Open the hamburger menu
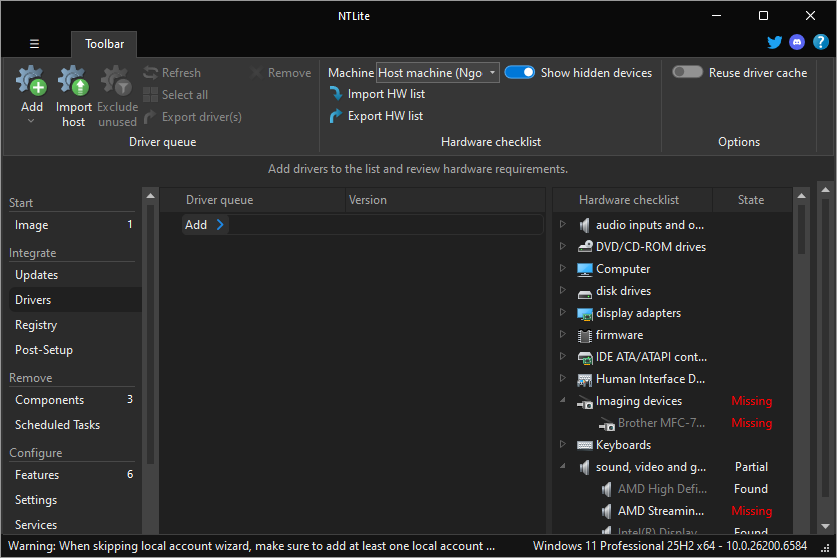This screenshot has width=837, height=558. click(34, 44)
